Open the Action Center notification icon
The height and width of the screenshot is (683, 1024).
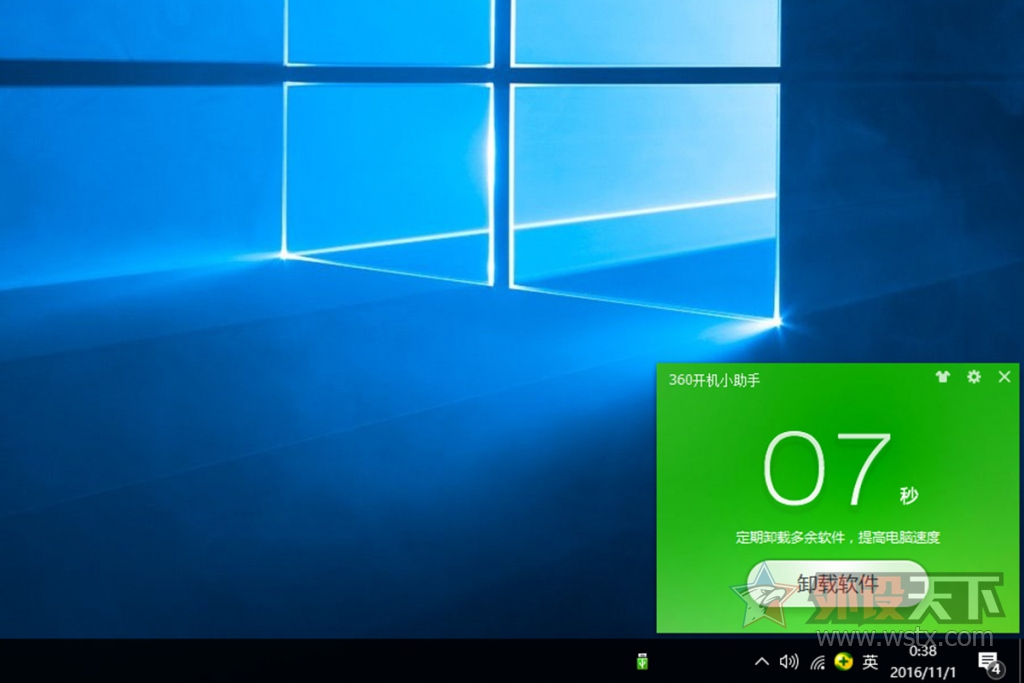click(989, 662)
